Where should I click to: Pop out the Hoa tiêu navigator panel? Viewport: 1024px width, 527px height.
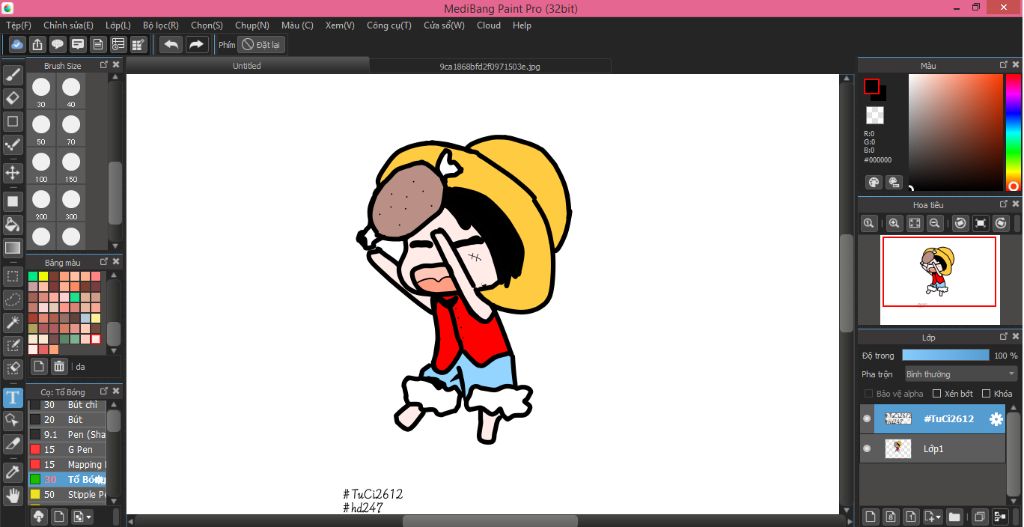point(1003,204)
